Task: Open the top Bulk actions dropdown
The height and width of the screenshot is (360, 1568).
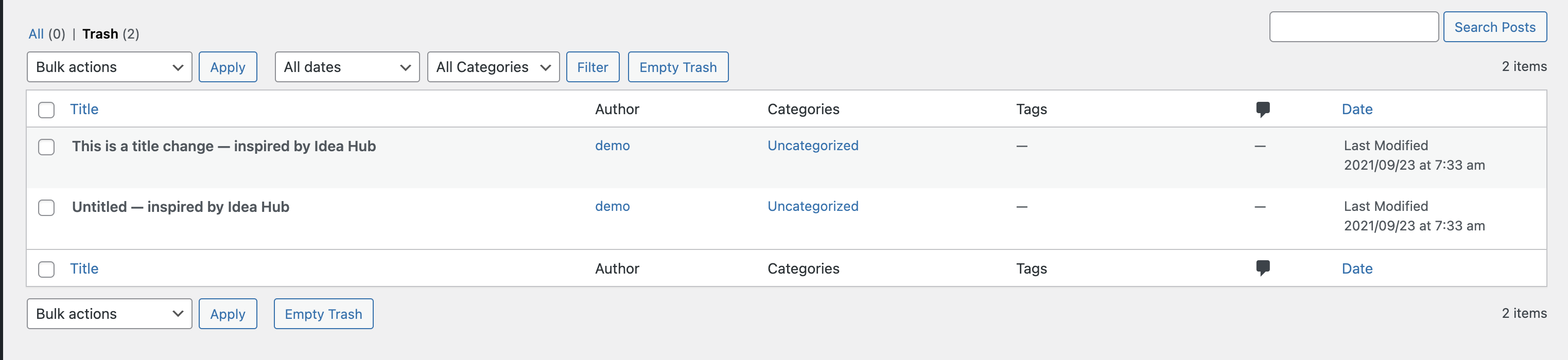Action: (x=109, y=67)
